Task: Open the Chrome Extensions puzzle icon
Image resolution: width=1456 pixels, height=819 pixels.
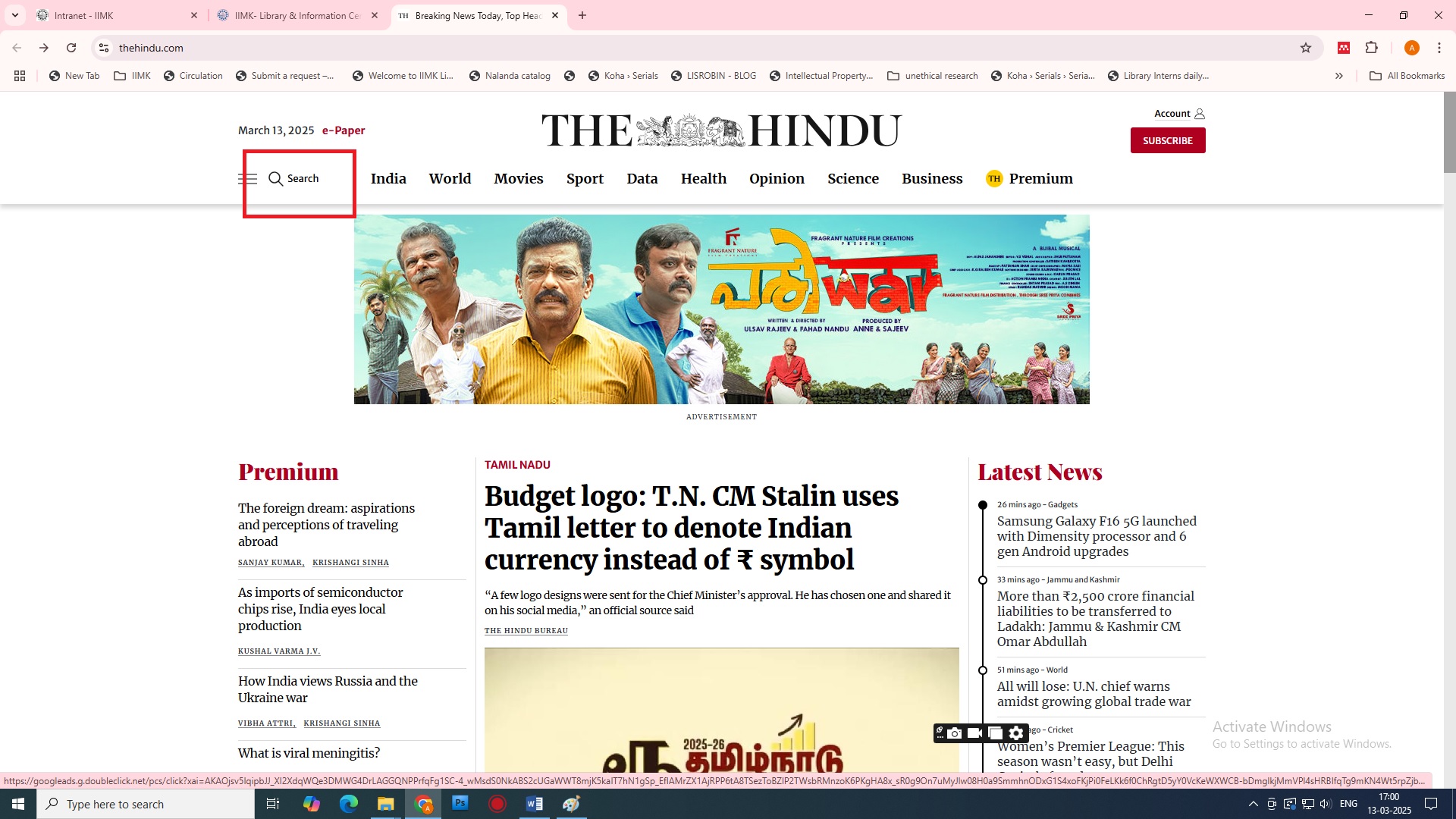Action: pyautogui.click(x=1371, y=48)
